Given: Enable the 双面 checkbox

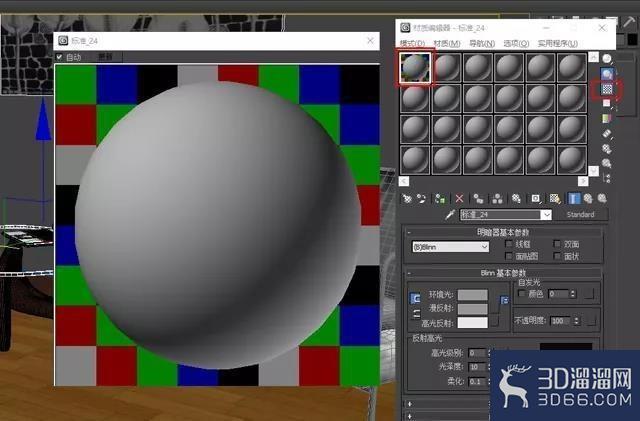Looking at the screenshot, I should 557,244.
